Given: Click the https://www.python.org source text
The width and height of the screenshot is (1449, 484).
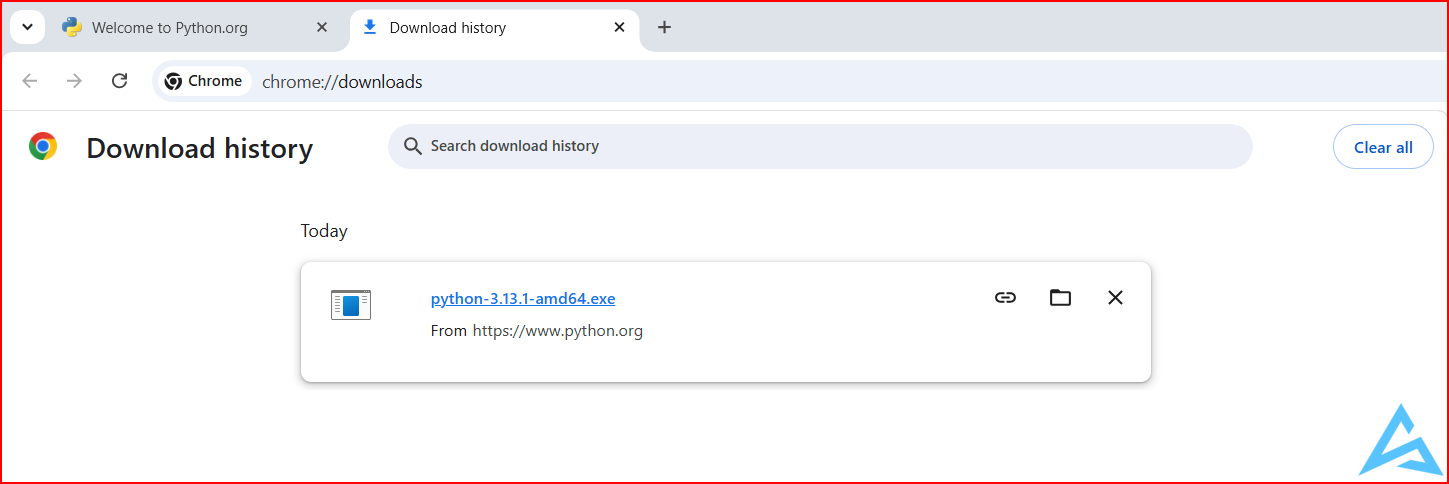Looking at the screenshot, I should [x=558, y=330].
